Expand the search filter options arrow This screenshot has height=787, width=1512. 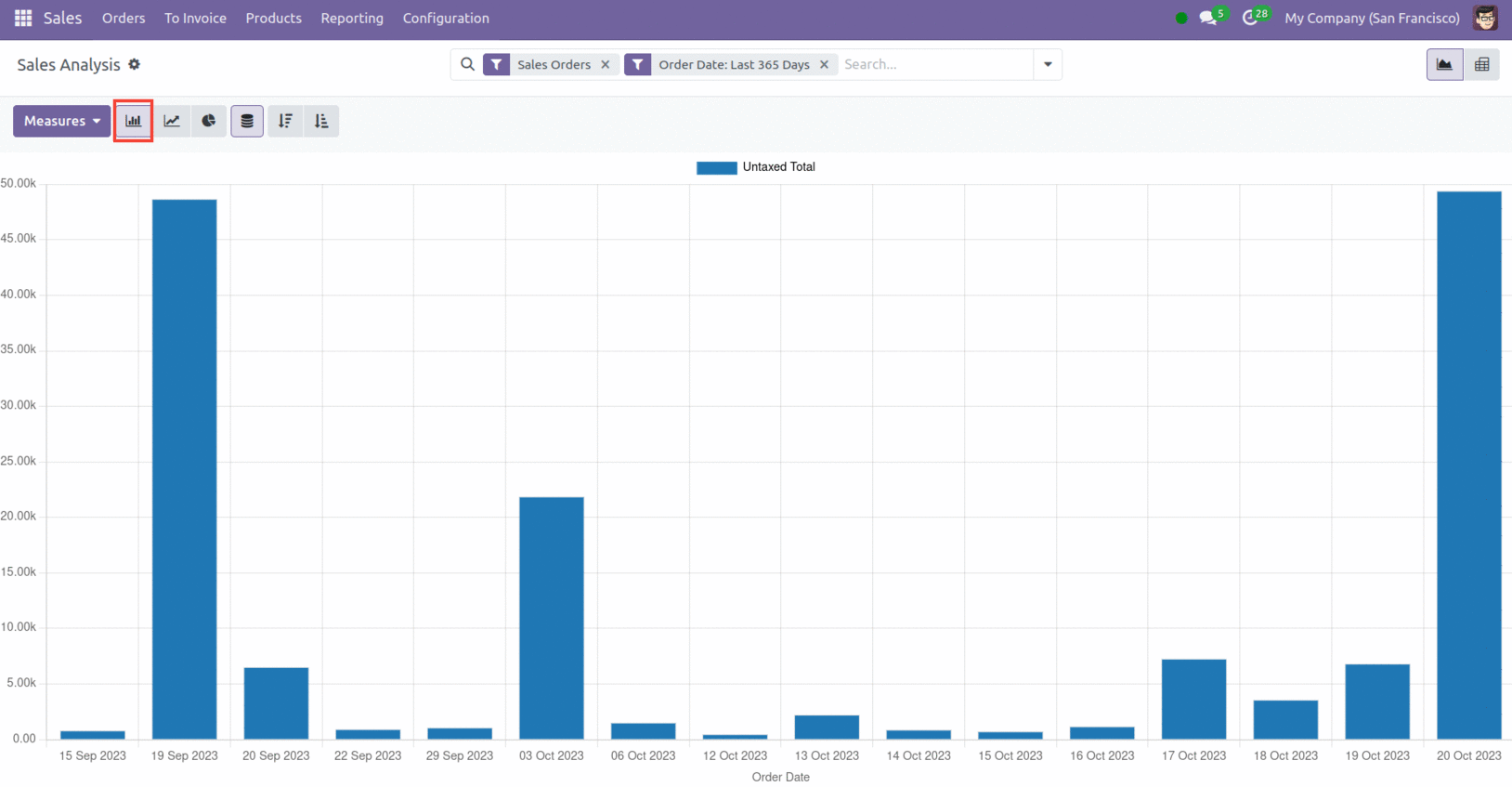click(x=1048, y=64)
